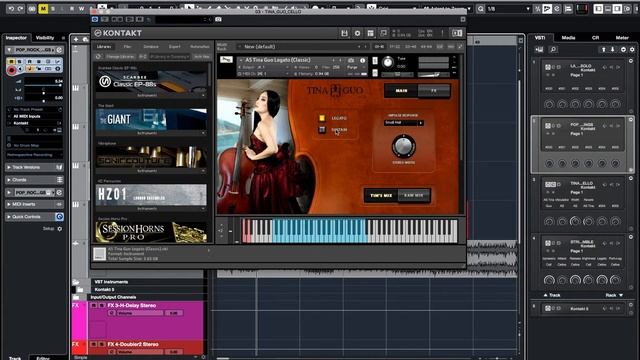
Task: Toggle Kontakt minimized view icon
Action: pos(383,33)
